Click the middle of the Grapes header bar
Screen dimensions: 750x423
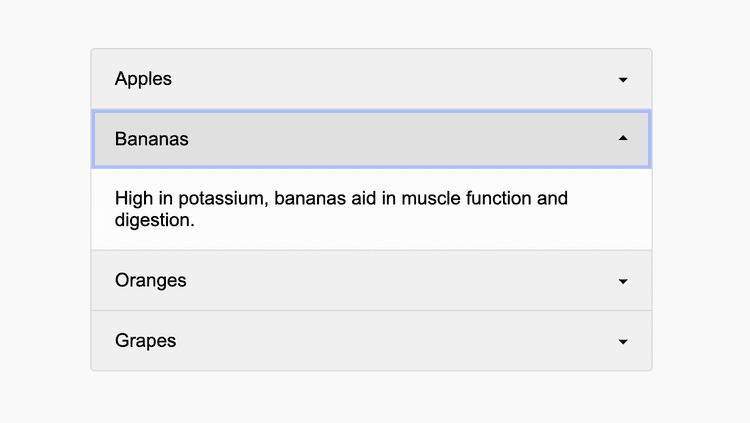[371, 341]
